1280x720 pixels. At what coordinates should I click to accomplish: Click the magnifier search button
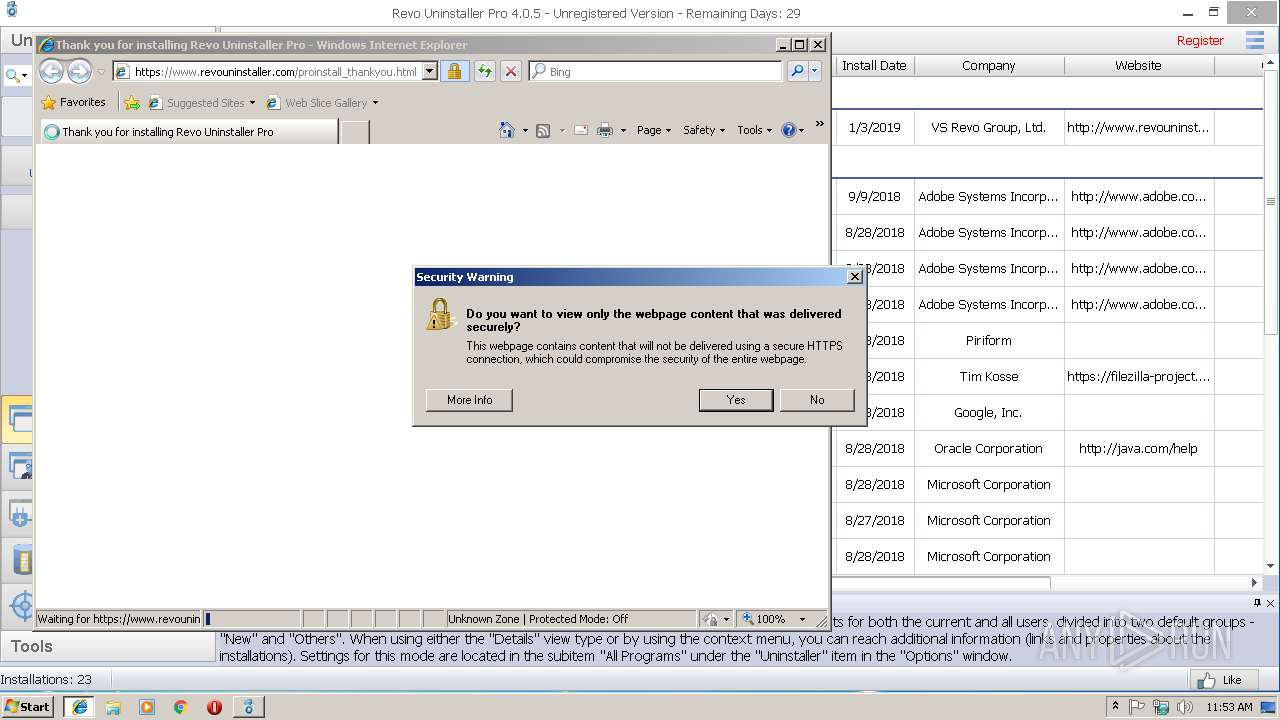coord(796,72)
